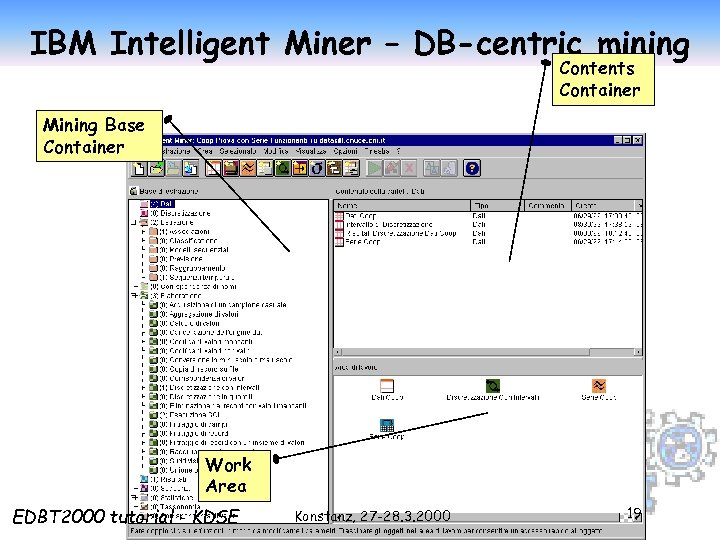Select the Filtraggio di campi tree item

point(193,424)
